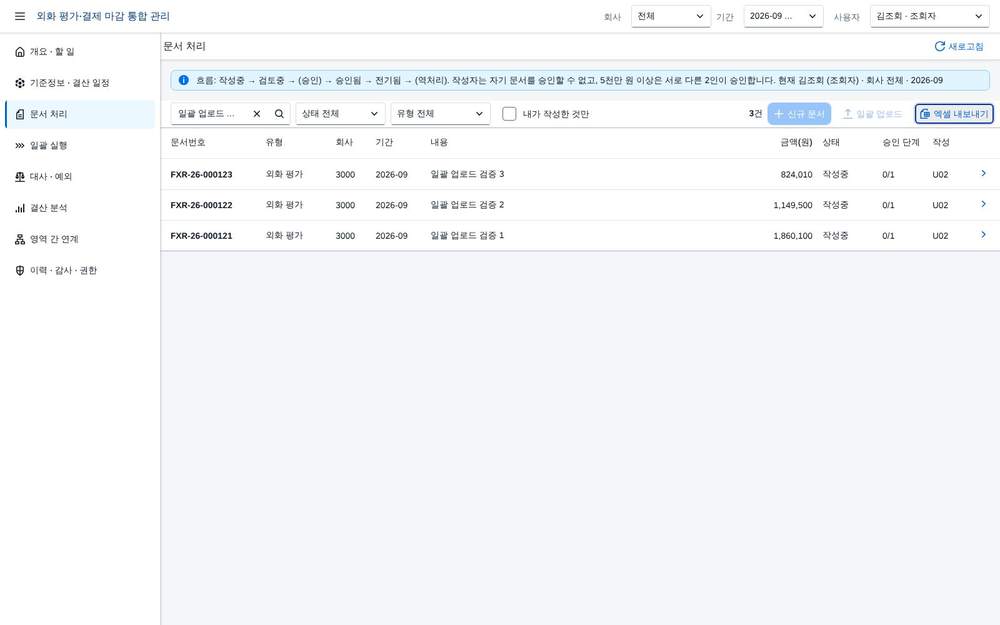The height and width of the screenshot is (625, 1000).
Task: Expand the 유형 전체 filter dropdown
Action: (440, 114)
